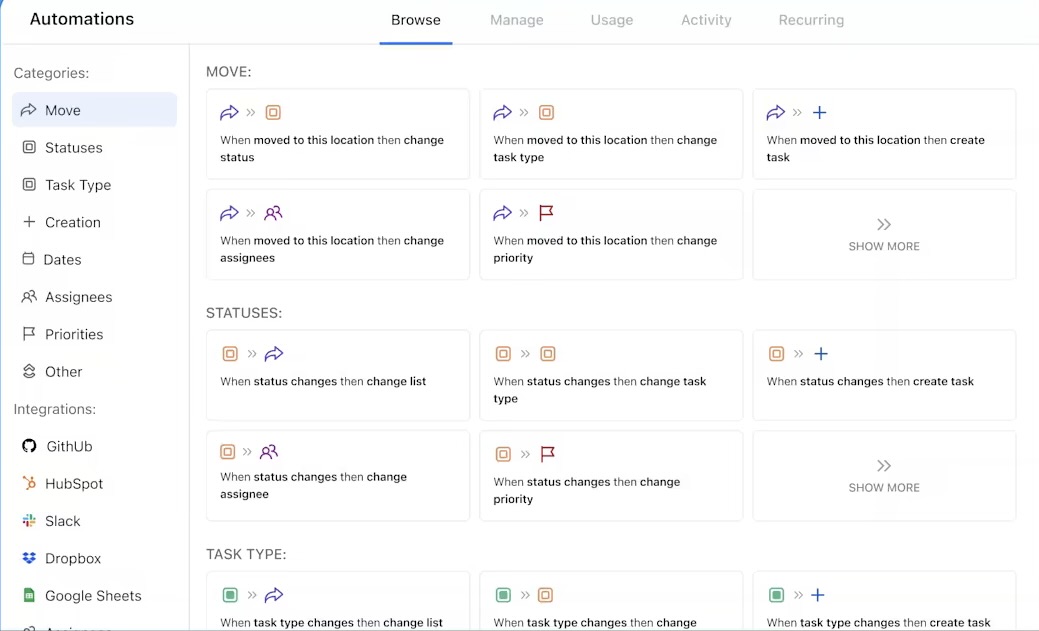Open the Recurring tab

click(x=811, y=20)
